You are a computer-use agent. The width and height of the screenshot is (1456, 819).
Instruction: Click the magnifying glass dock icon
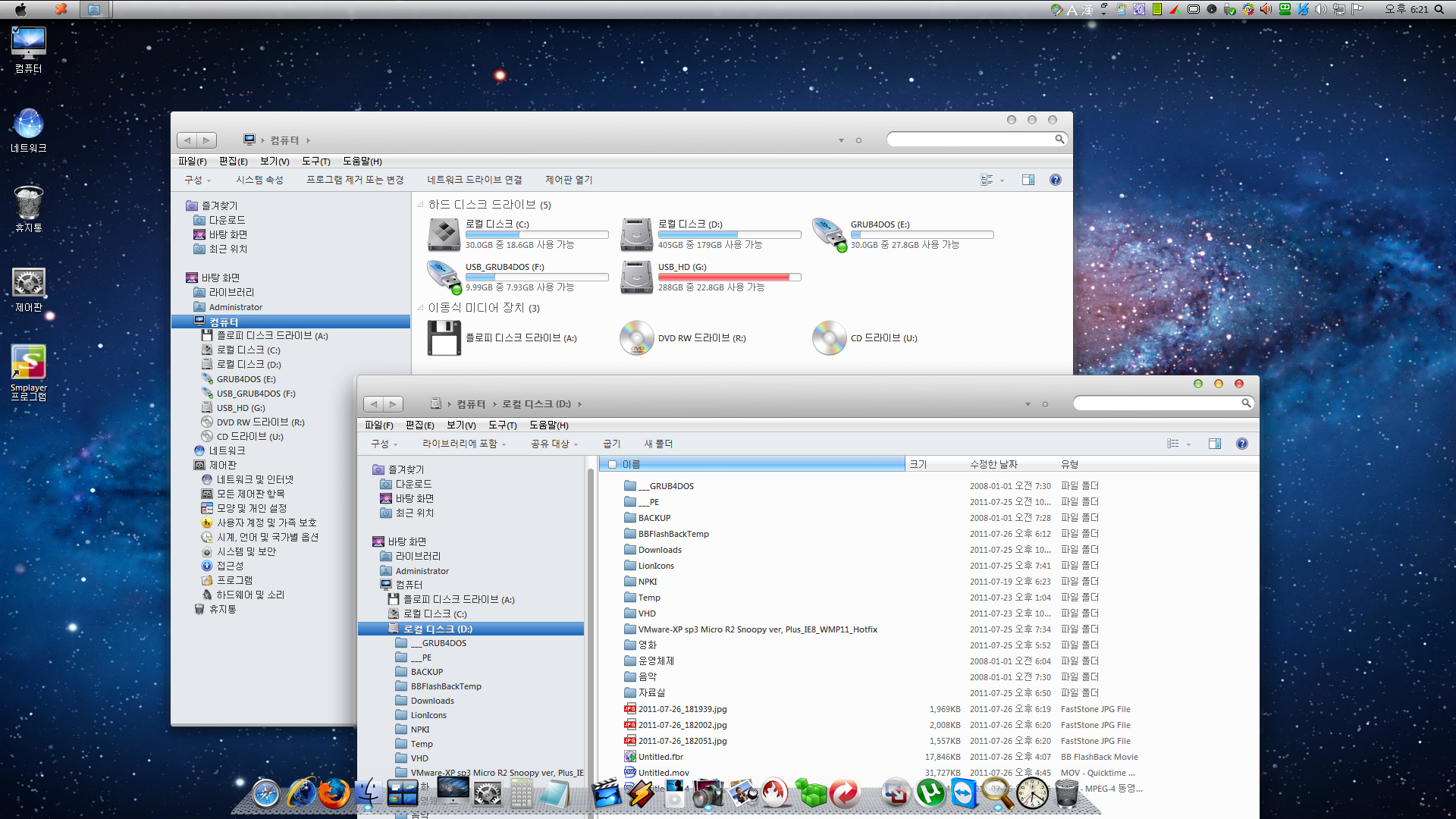(x=997, y=793)
